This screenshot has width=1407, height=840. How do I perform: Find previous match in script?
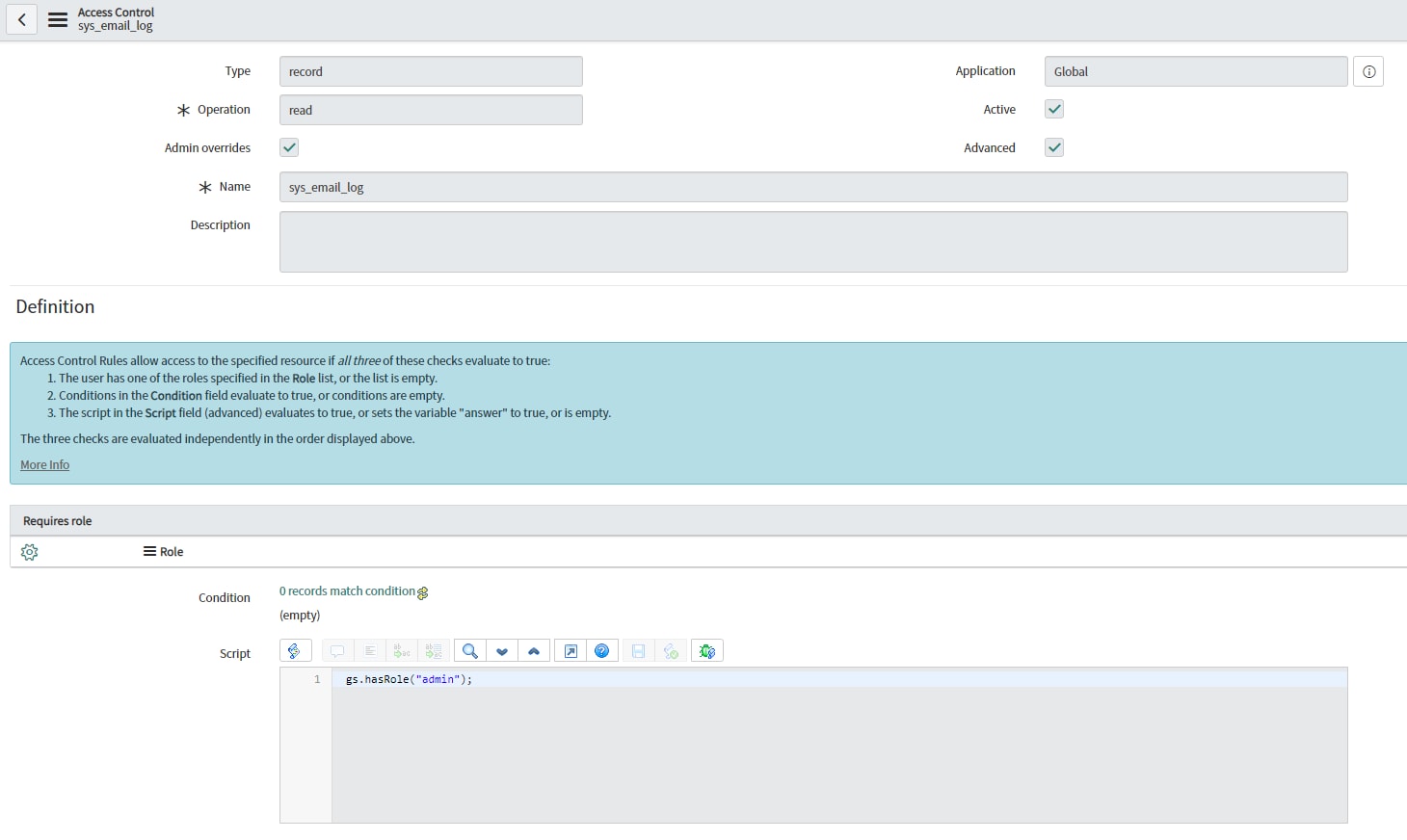click(x=534, y=651)
